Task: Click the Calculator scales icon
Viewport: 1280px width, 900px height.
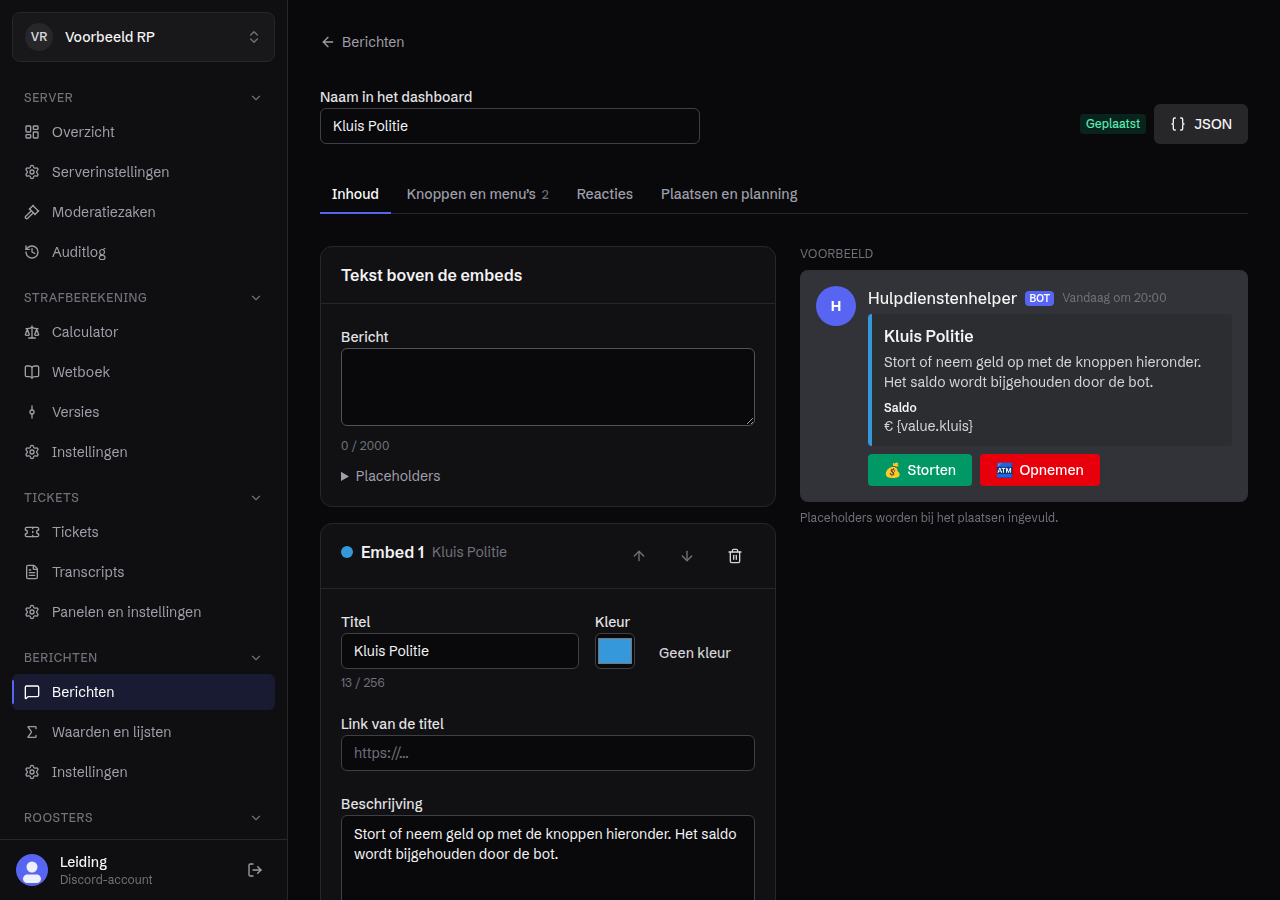Action: click(x=32, y=332)
